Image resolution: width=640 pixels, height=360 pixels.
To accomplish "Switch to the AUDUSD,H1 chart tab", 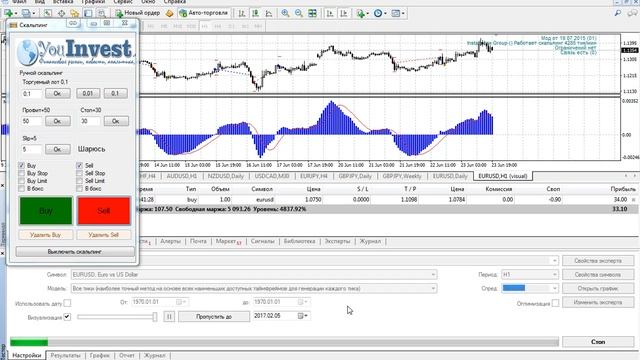I will point(182,176).
